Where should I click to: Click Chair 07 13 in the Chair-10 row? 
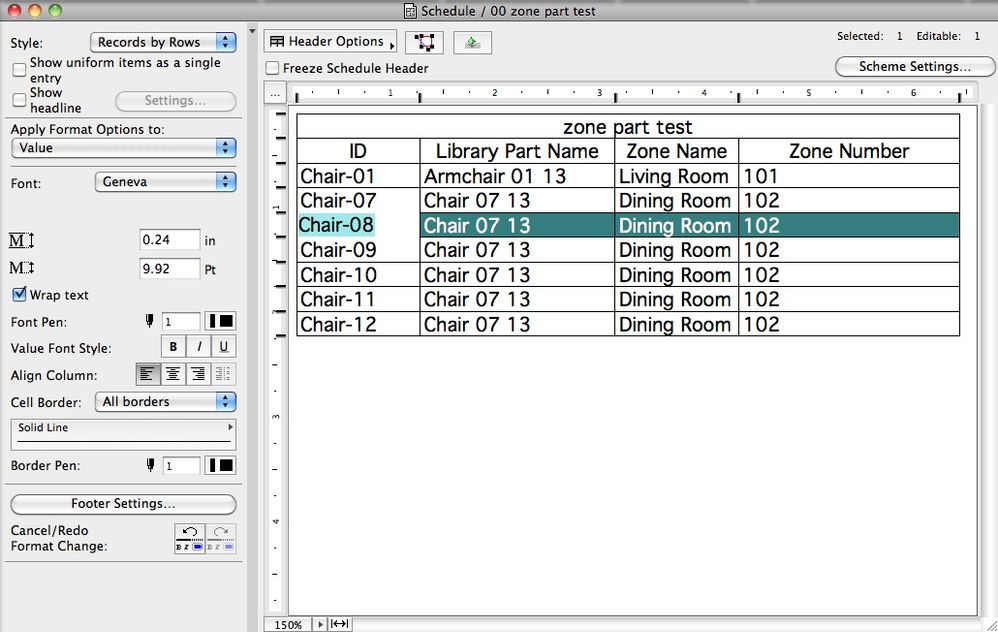pyautogui.click(x=517, y=275)
